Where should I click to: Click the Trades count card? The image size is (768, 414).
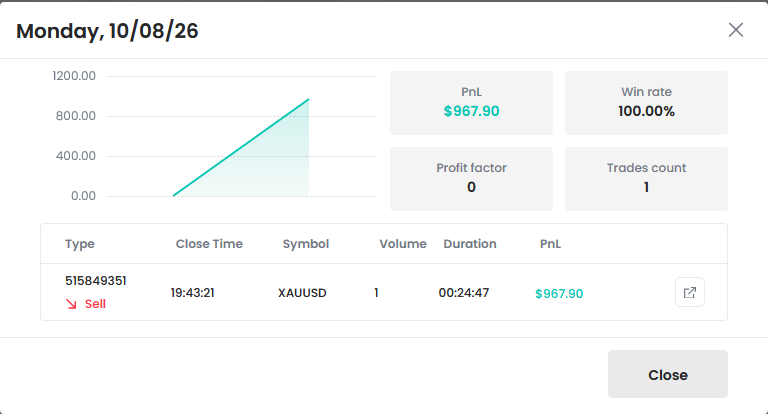coord(646,179)
